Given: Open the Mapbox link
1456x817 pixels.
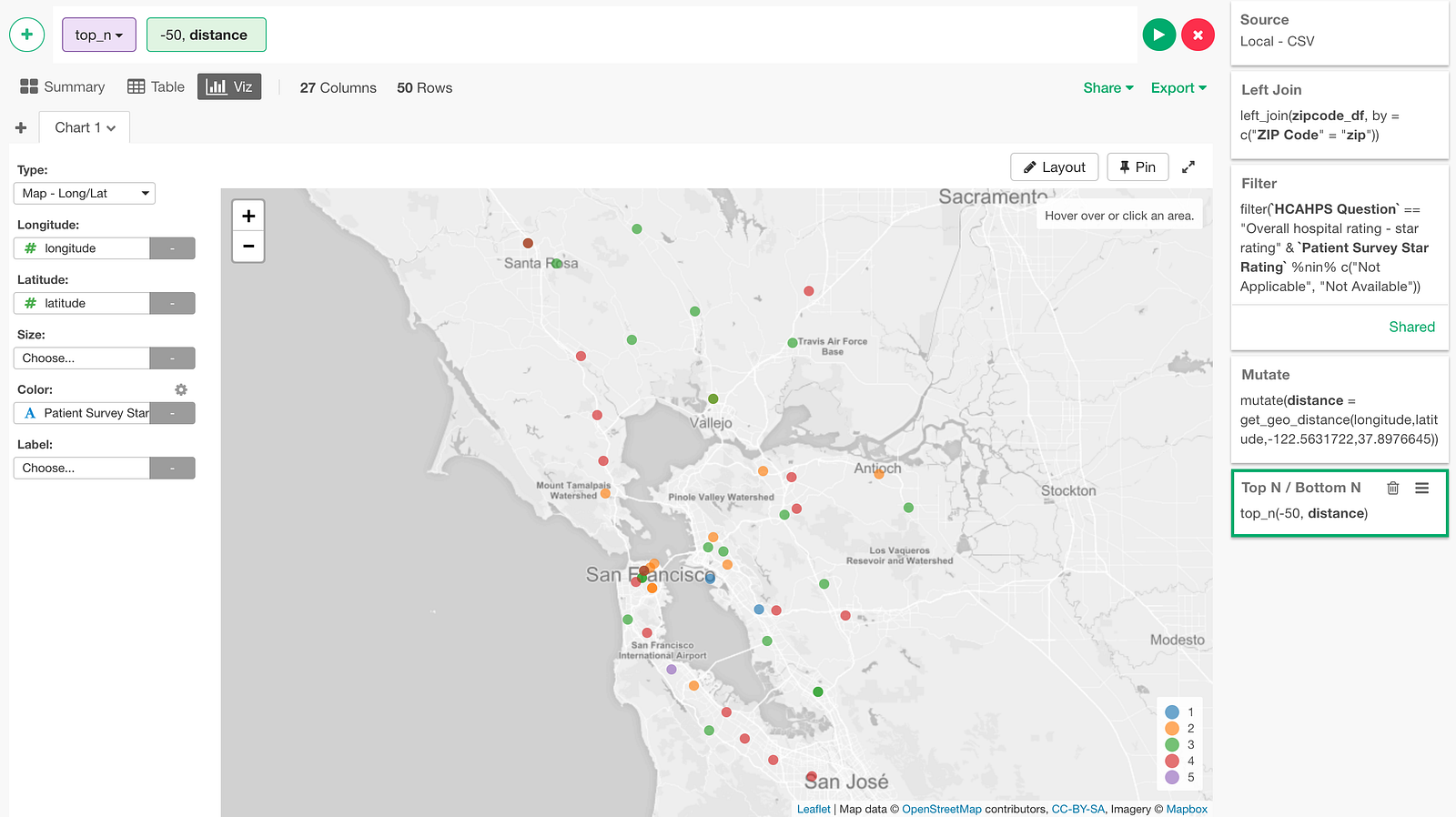Looking at the screenshot, I should (x=1187, y=809).
